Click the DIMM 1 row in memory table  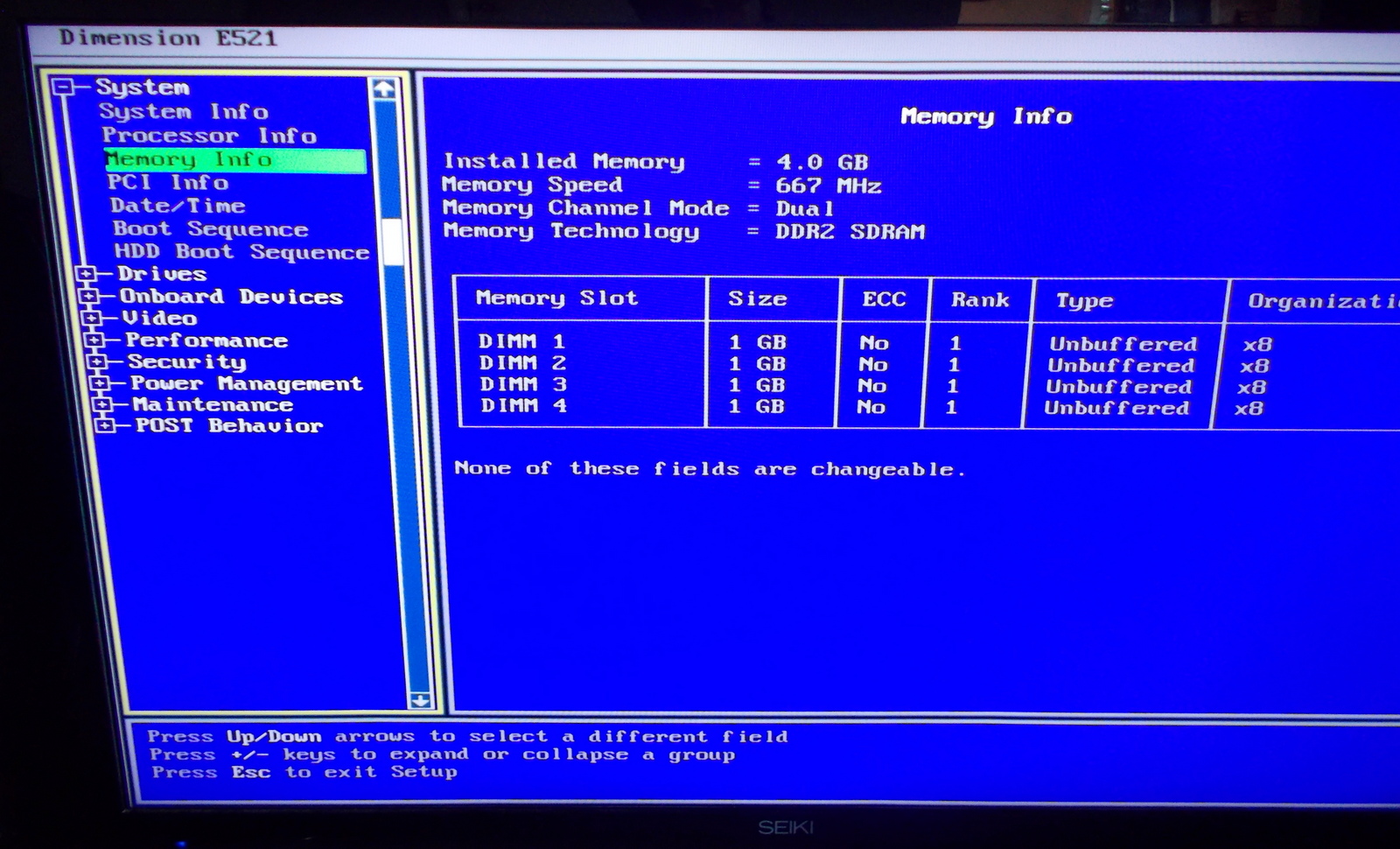[522, 341]
